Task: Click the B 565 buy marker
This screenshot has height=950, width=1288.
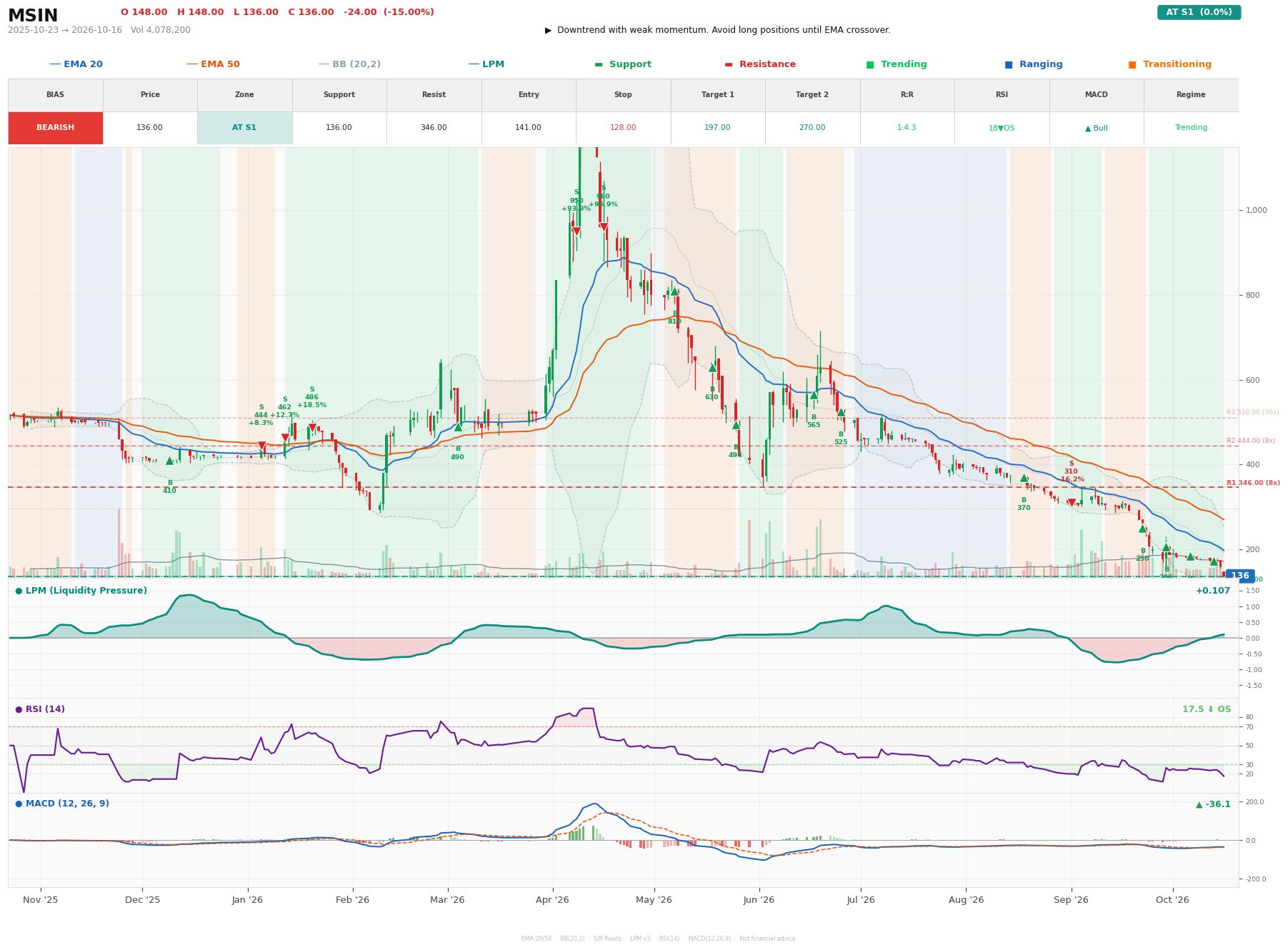Action: click(x=814, y=395)
